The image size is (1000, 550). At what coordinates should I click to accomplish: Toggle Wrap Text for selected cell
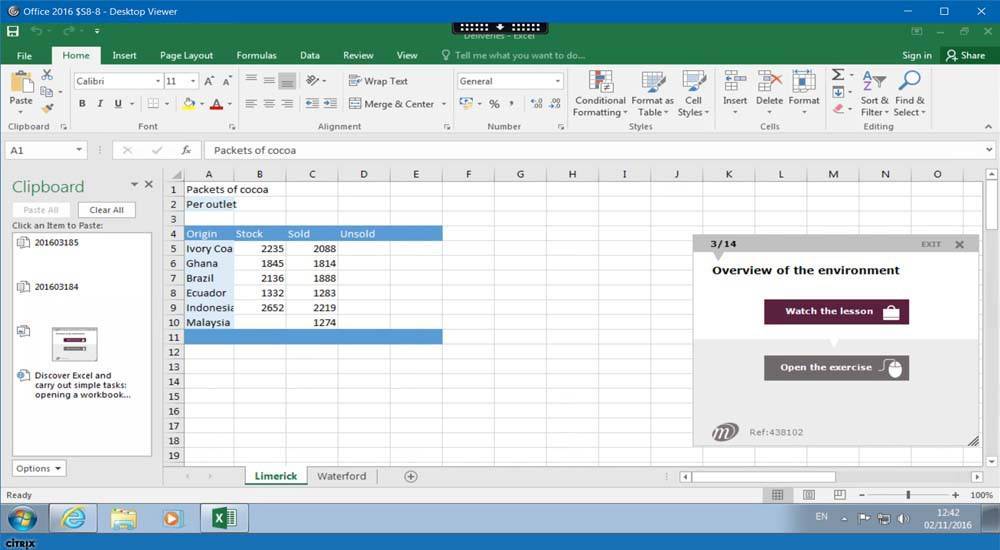378,81
